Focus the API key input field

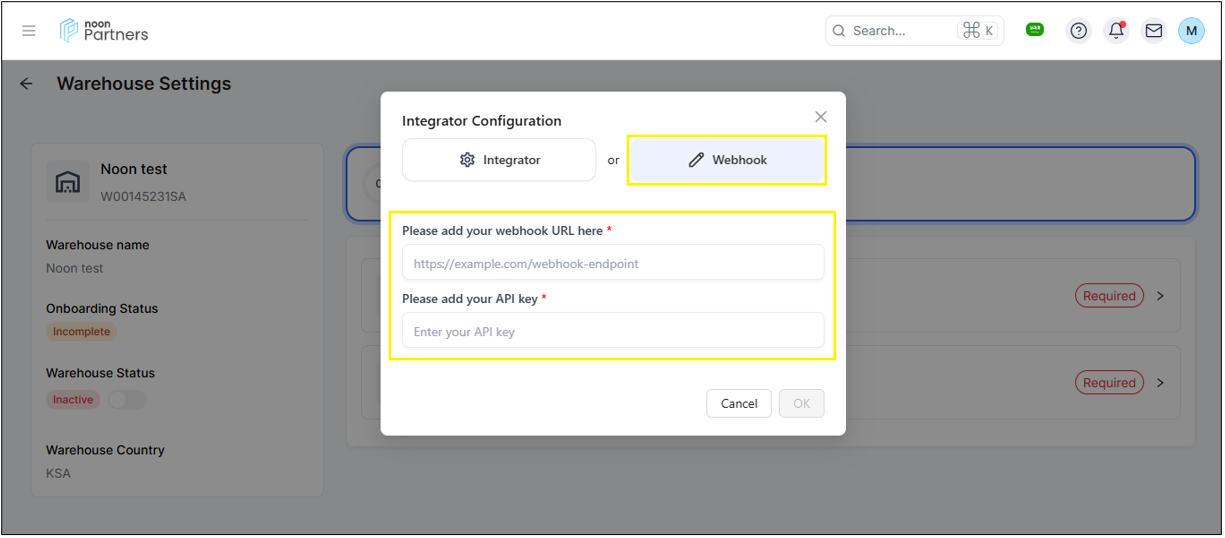[612, 331]
